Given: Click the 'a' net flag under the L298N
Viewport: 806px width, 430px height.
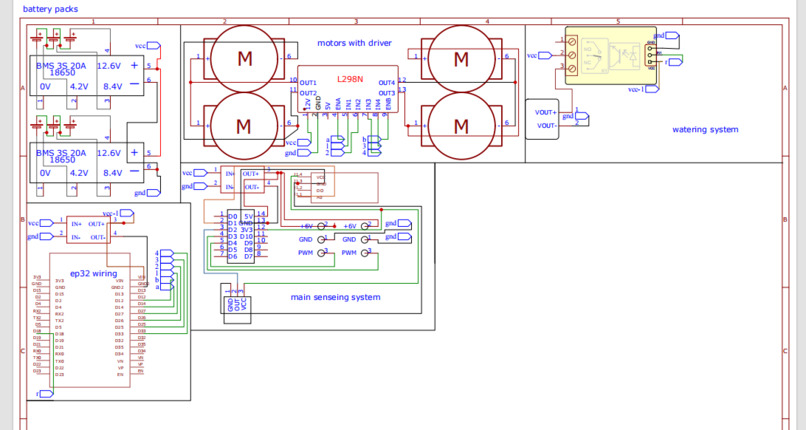Looking at the screenshot, I should click(x=335, y=139).
